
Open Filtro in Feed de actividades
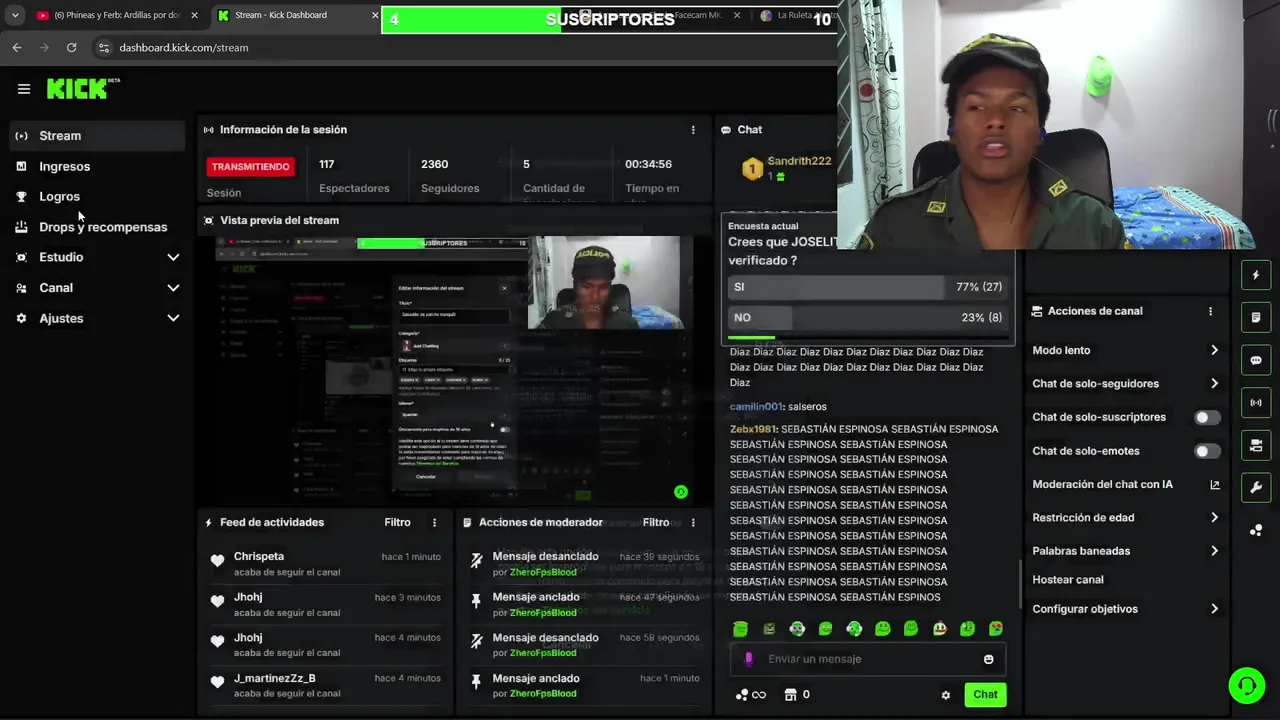pos(397,523)
